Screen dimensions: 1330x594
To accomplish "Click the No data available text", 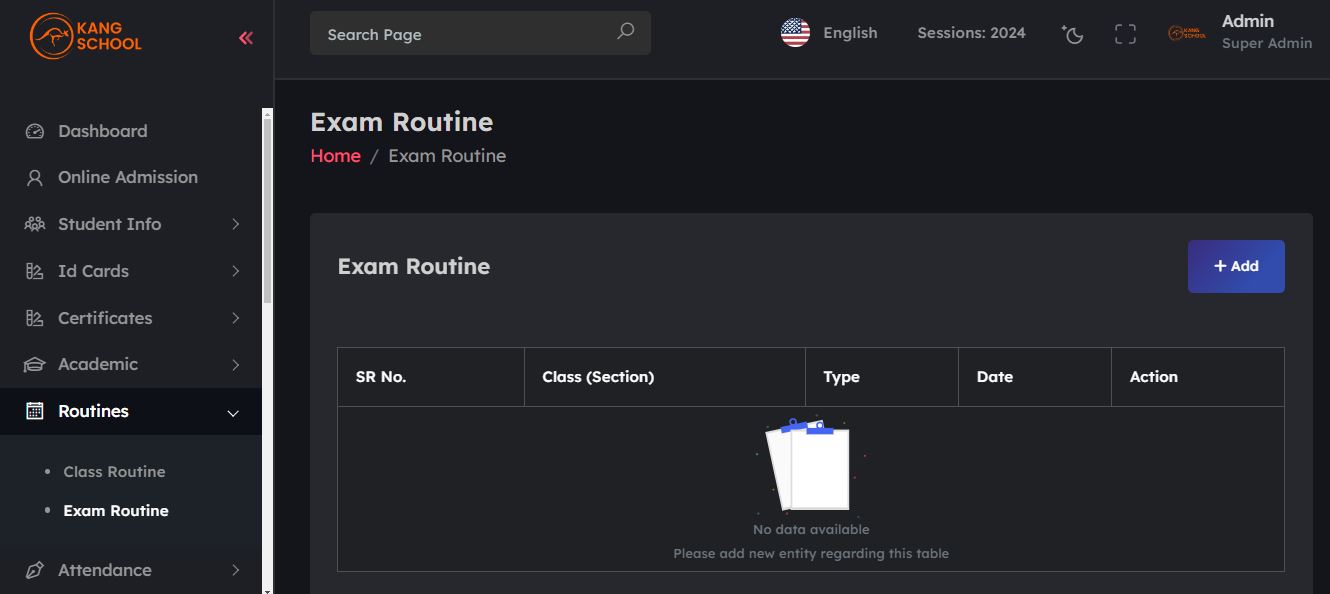I will pyautogui.click(x=811, y=529).
